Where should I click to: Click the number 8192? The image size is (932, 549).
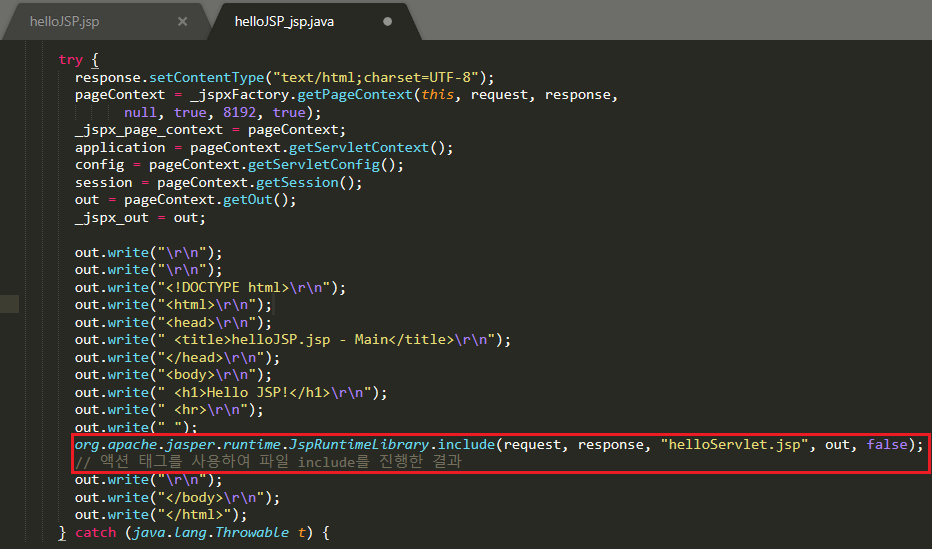coord(239,112)
